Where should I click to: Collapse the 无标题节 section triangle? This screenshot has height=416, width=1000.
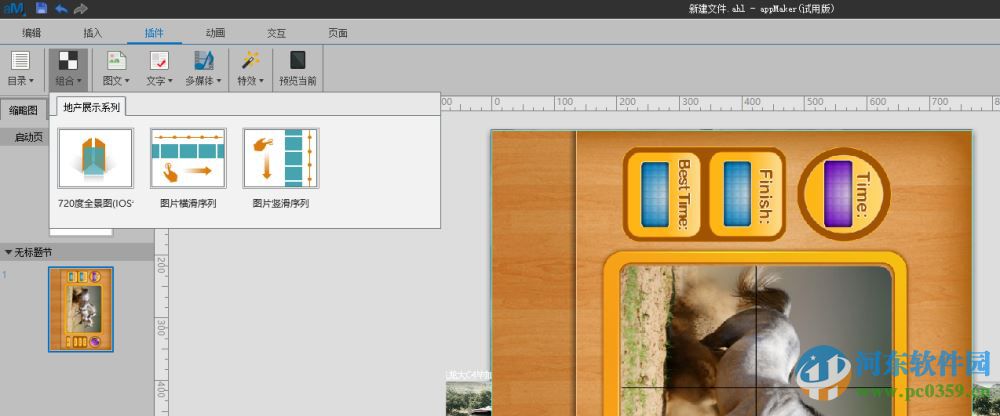[8, 253]
